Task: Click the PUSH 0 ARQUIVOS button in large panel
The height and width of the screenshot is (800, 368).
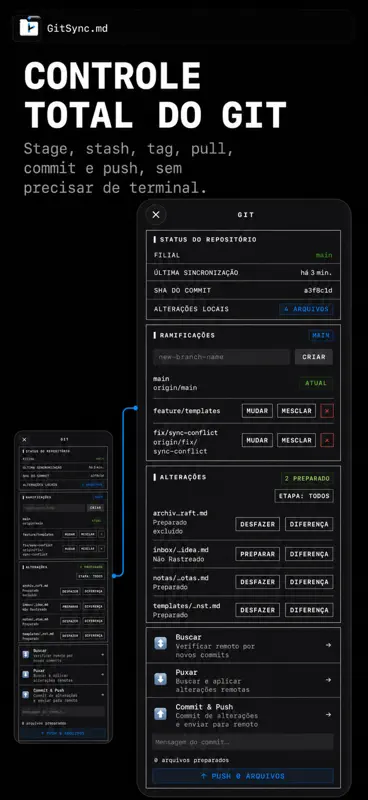Action: (x=243, y=776)
